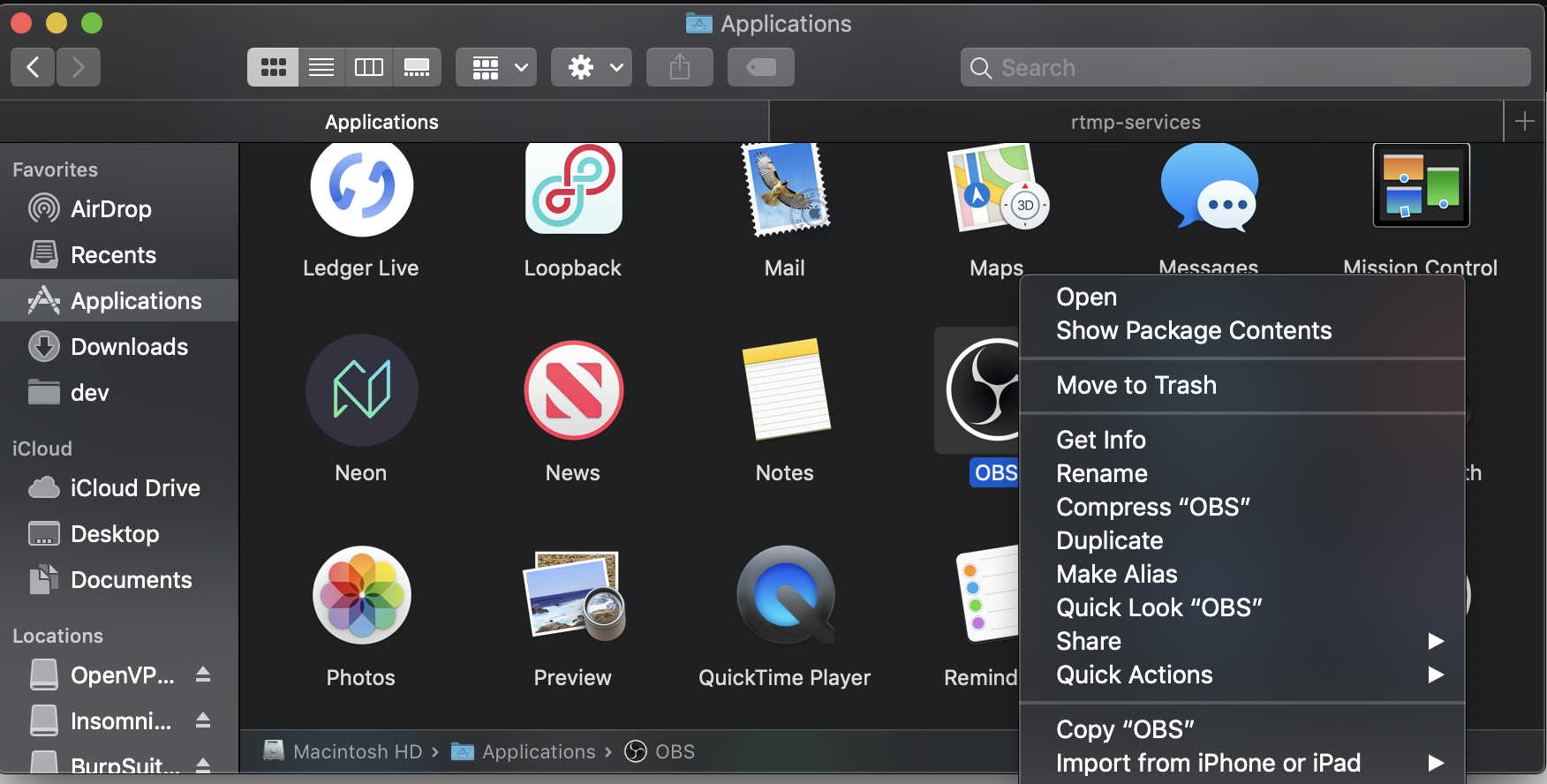Select the Mission Control app icon

click(x=1421, y=185)
